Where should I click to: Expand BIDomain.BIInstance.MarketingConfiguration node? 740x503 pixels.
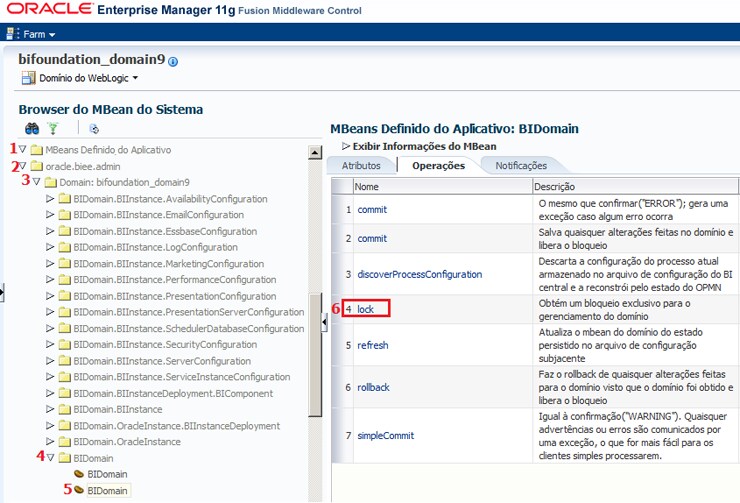(50, 263)
